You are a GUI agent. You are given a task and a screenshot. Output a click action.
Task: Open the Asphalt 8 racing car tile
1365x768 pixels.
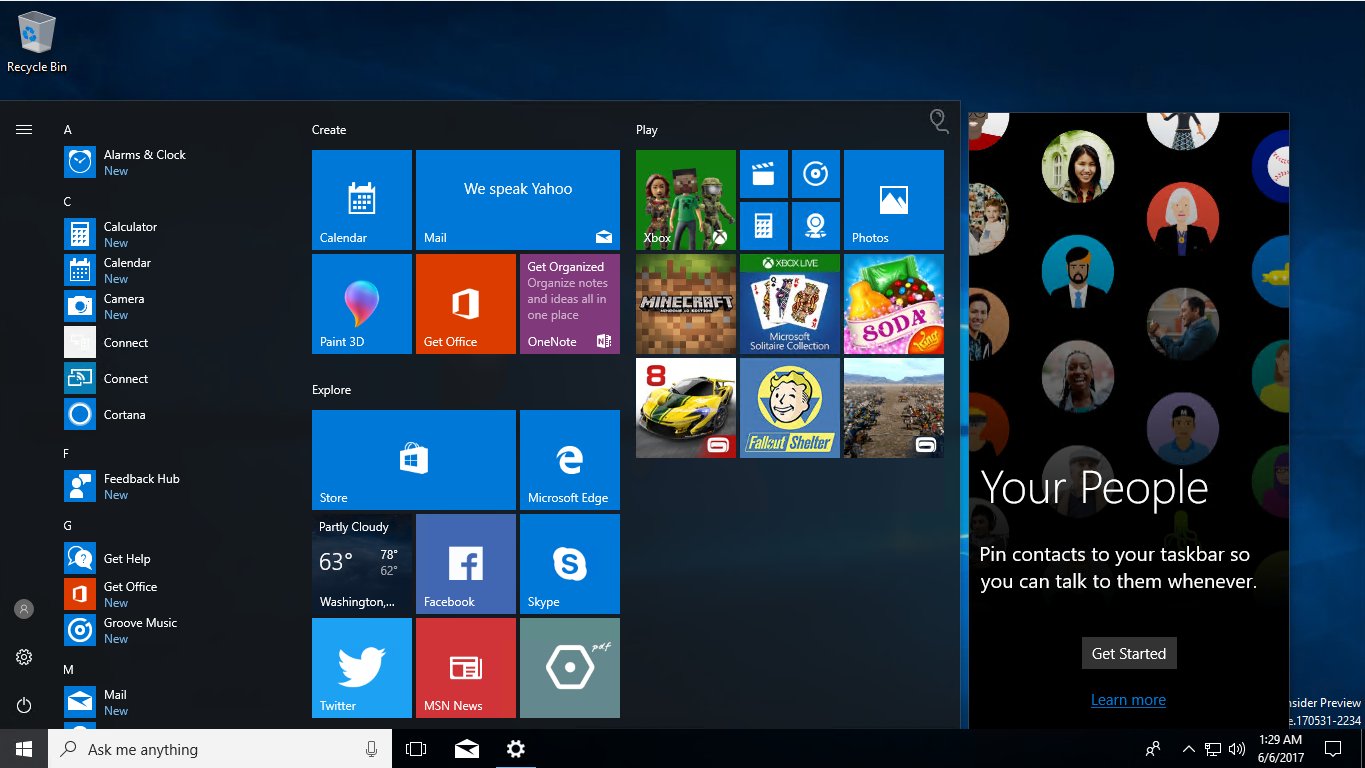tap(686, 408)
